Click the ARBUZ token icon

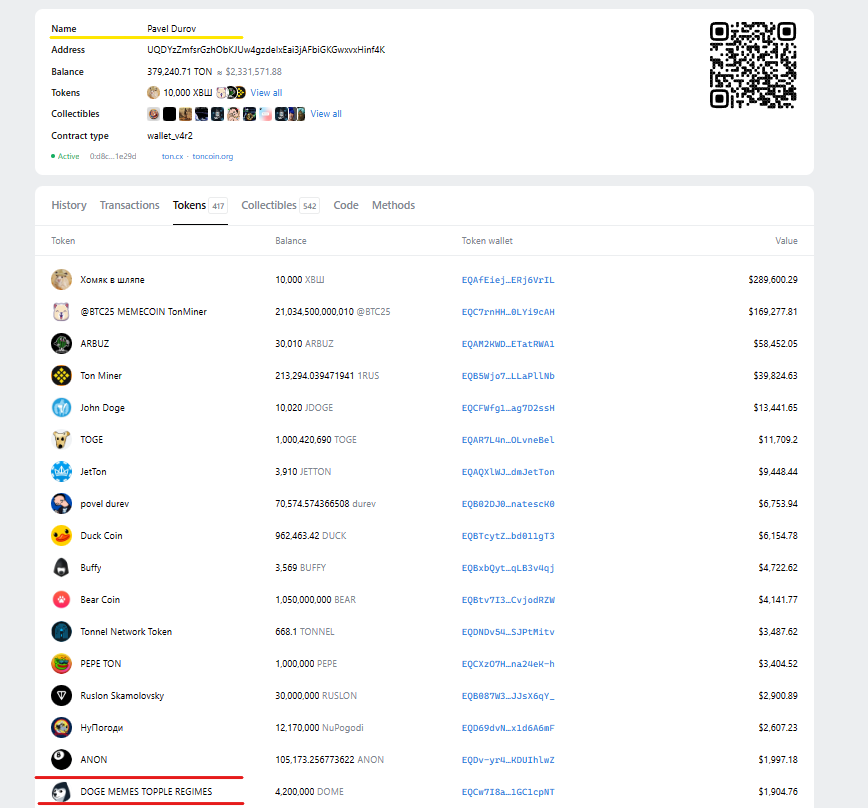(61, 344)
